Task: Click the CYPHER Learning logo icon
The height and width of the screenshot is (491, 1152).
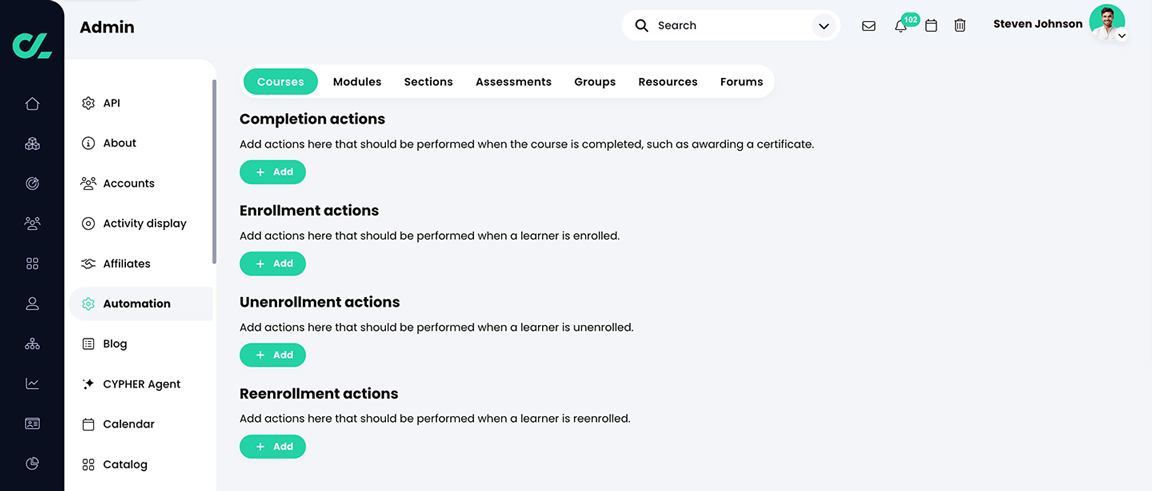Action: coord(32,45)
